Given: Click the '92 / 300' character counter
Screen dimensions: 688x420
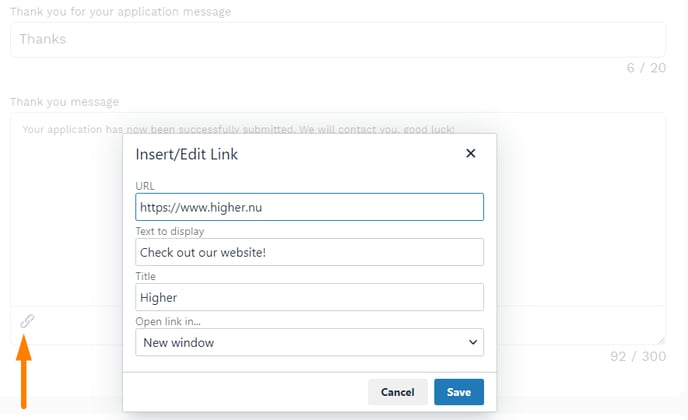Looking at the screenshot, I should [x=638, y=356].
